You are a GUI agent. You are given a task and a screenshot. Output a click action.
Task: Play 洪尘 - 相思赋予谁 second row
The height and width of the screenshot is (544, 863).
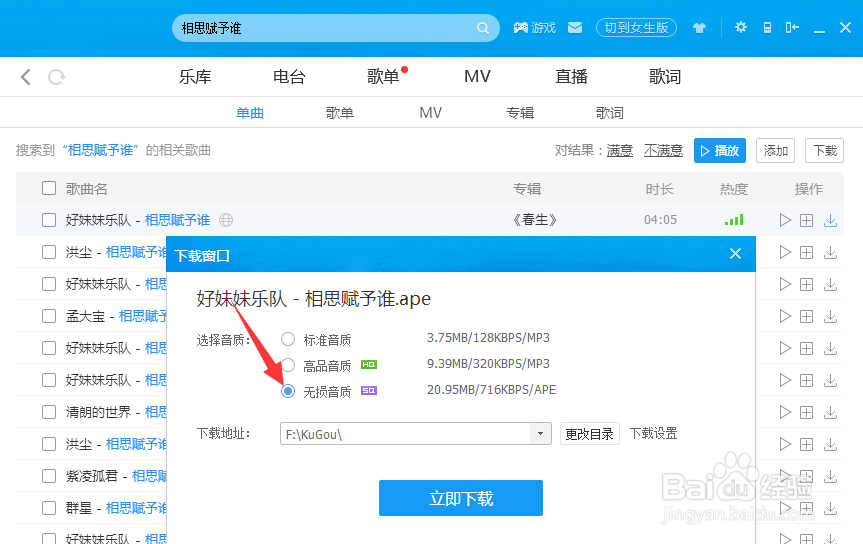coord(785,252)
